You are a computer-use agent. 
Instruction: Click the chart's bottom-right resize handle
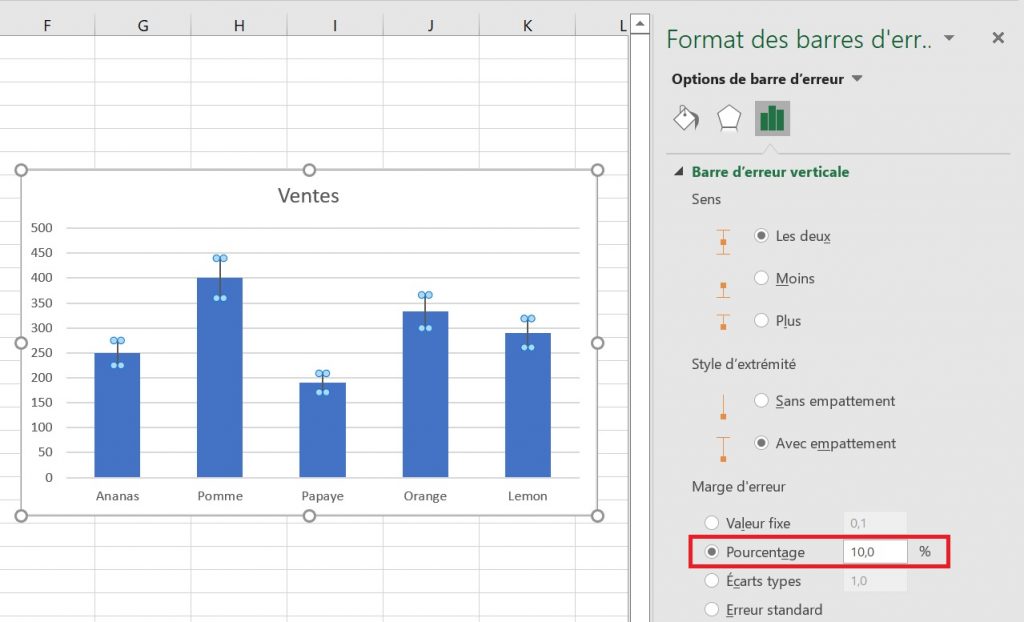point(597,516)
